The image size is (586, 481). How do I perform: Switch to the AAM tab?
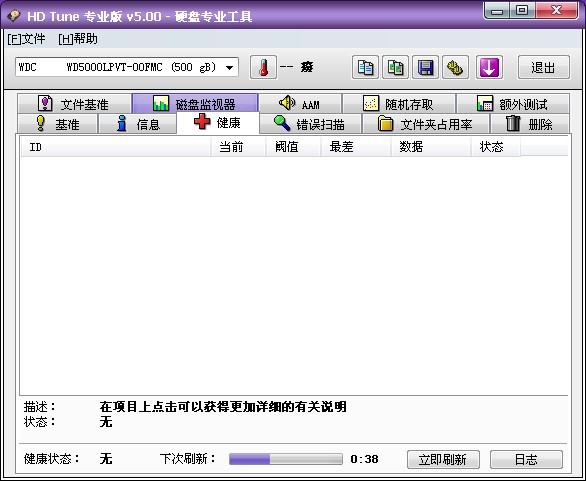coord(300,104)
